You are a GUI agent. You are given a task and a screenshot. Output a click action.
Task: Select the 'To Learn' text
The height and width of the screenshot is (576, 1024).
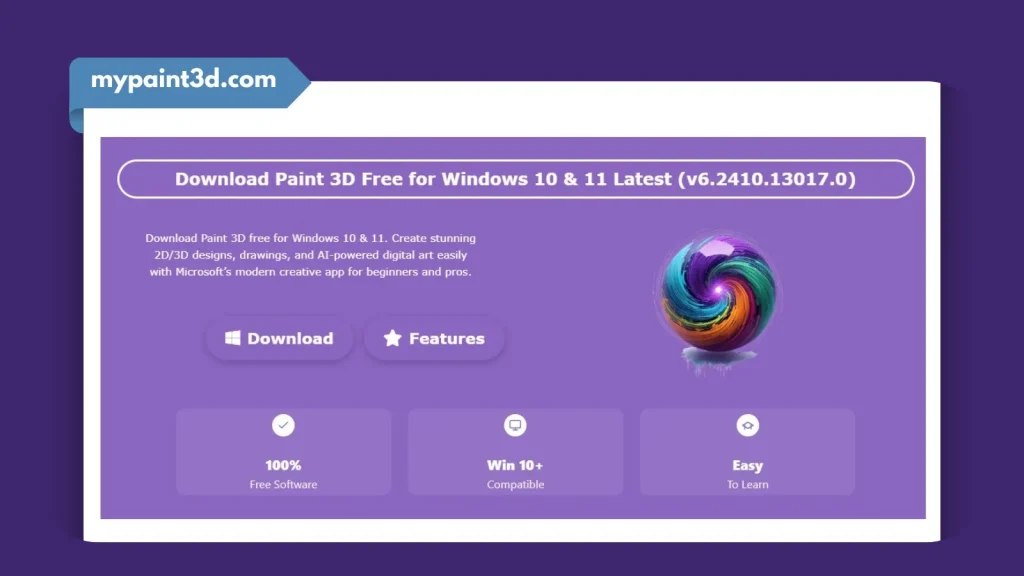point(748,485)
